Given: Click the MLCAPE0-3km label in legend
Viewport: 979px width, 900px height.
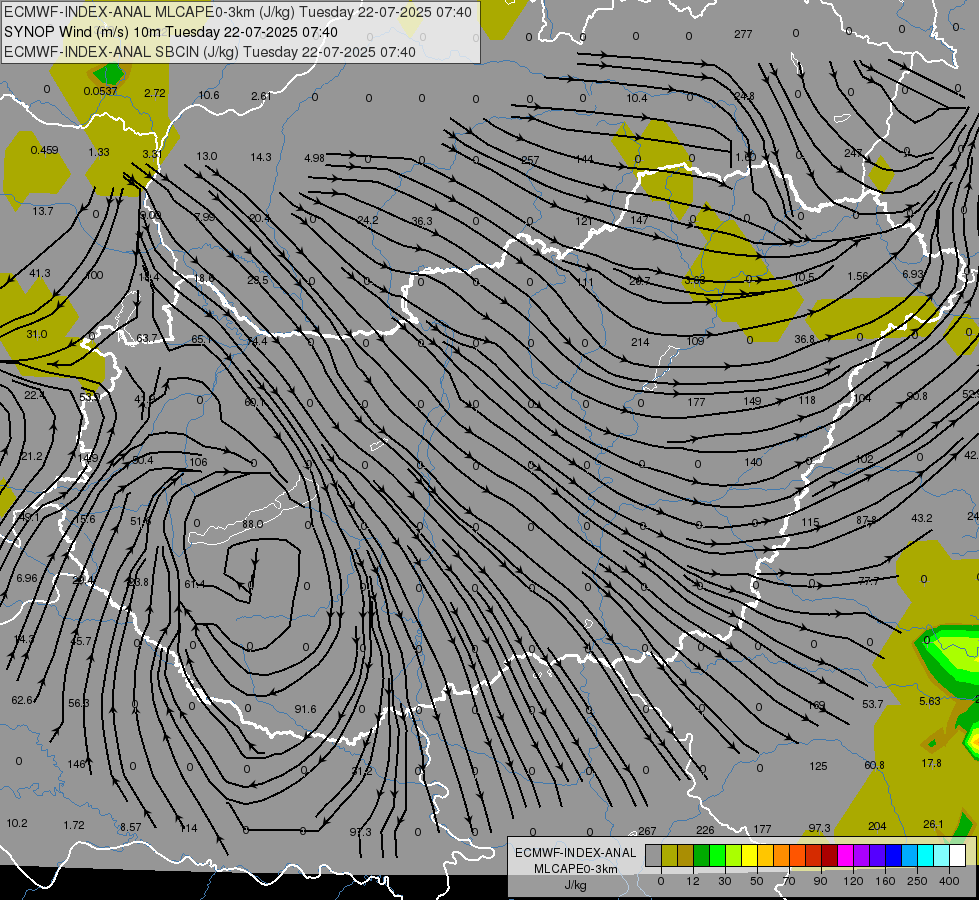Looking at the screenshot, I should tap(576, 869).
